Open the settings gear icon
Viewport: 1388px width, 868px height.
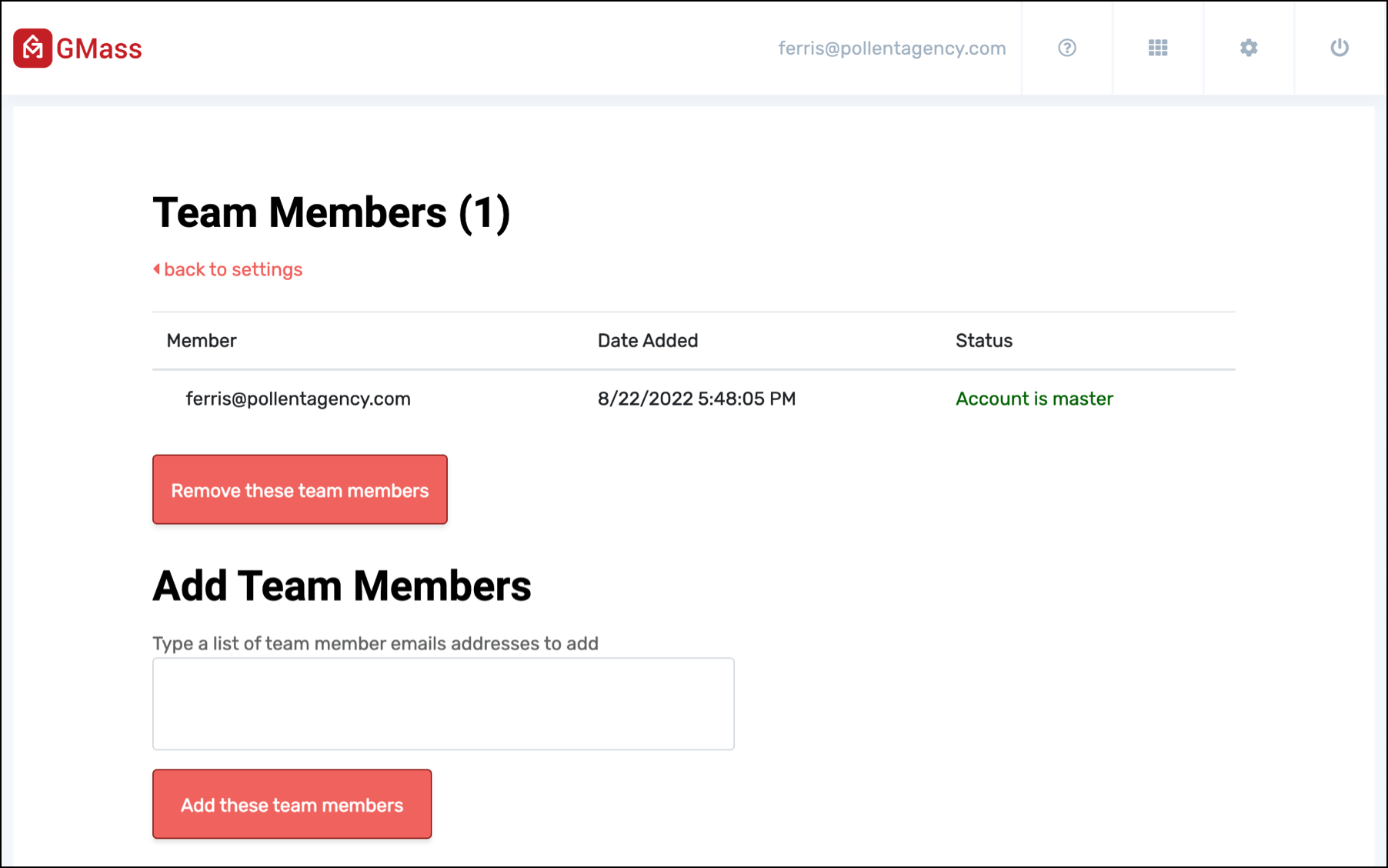[1248, 48]
